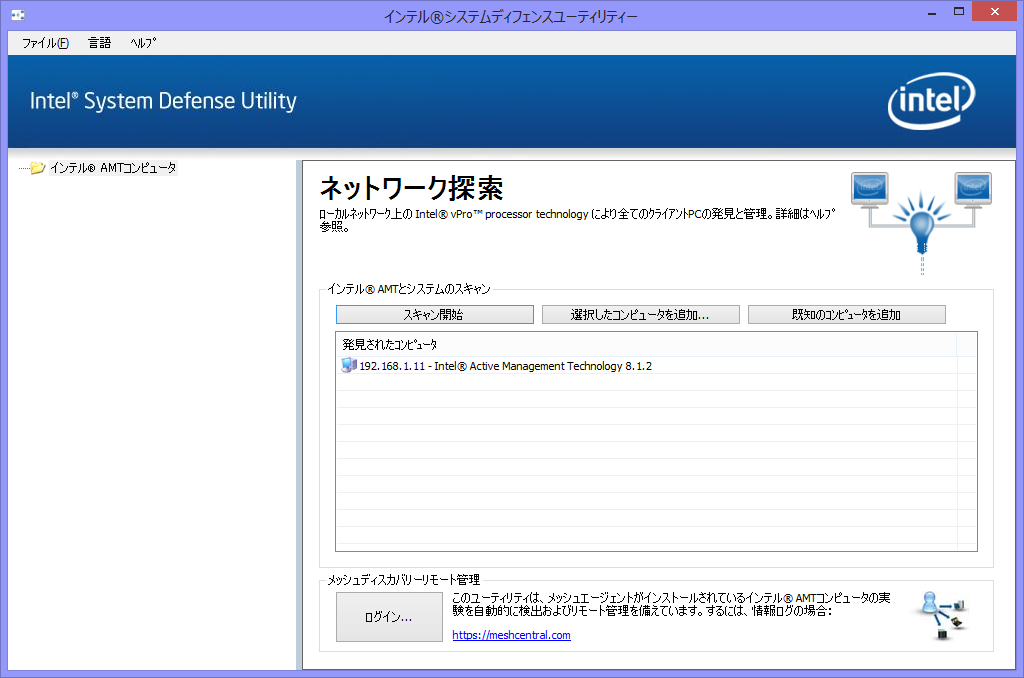Image resolution: width=1024 pixels, height=678 pixels.
Task: Click the computer icon beside 192.168.1.11
Action: (x=349, y=365)
